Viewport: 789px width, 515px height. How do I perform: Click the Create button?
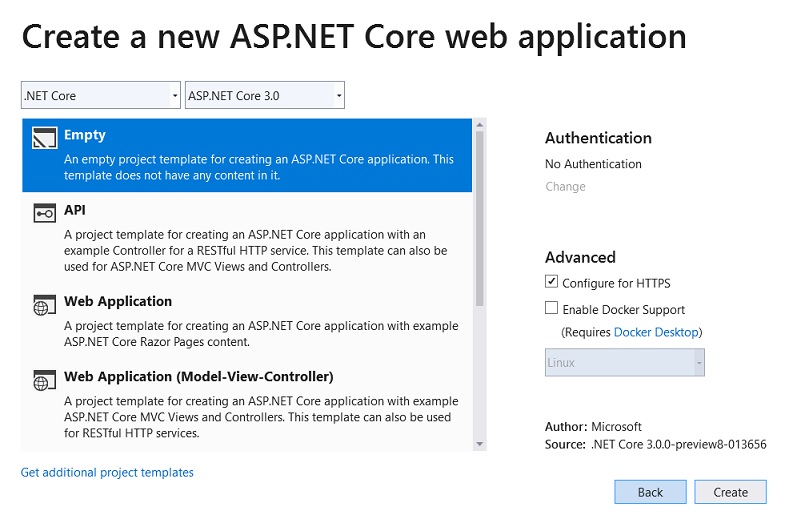[730, 492]
